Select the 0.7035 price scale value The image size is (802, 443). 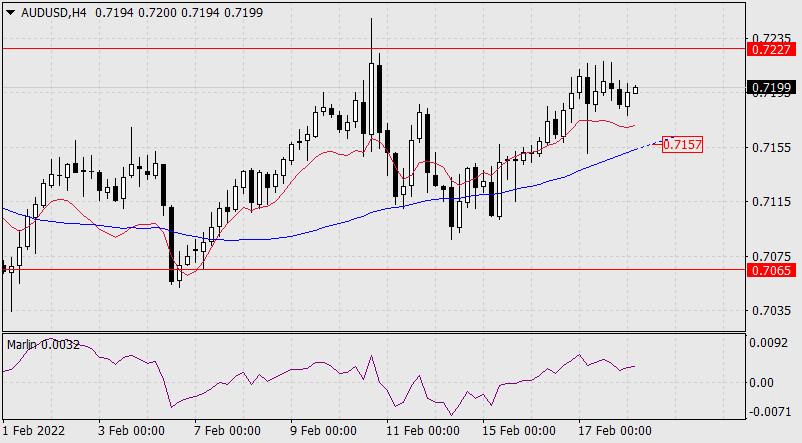(x=771, y=311)
